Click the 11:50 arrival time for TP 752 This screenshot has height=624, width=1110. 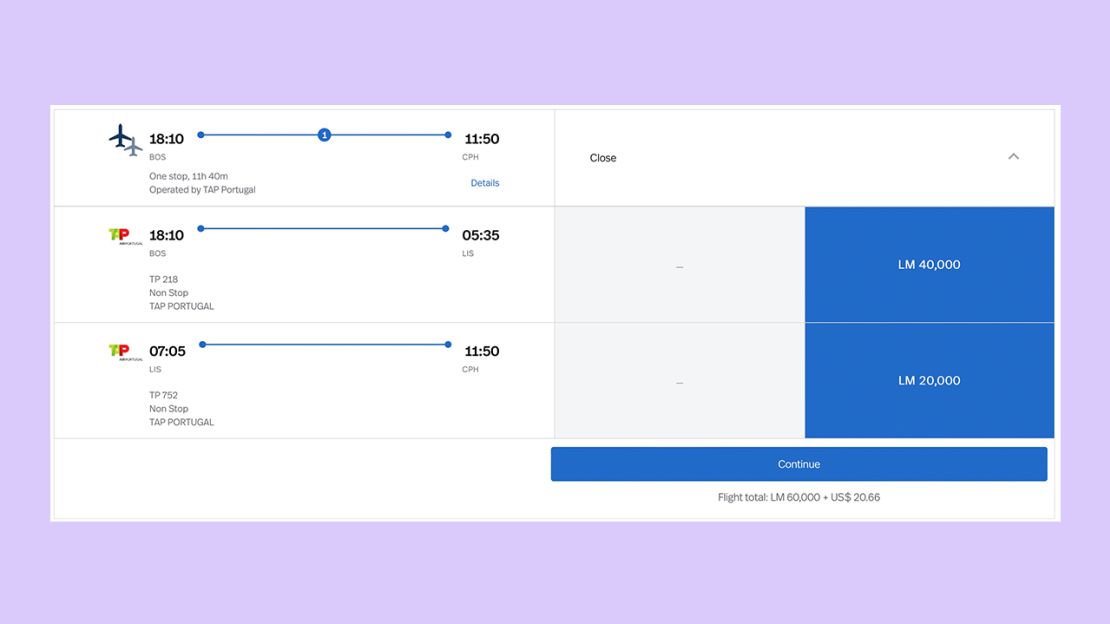tap(481, 351)
